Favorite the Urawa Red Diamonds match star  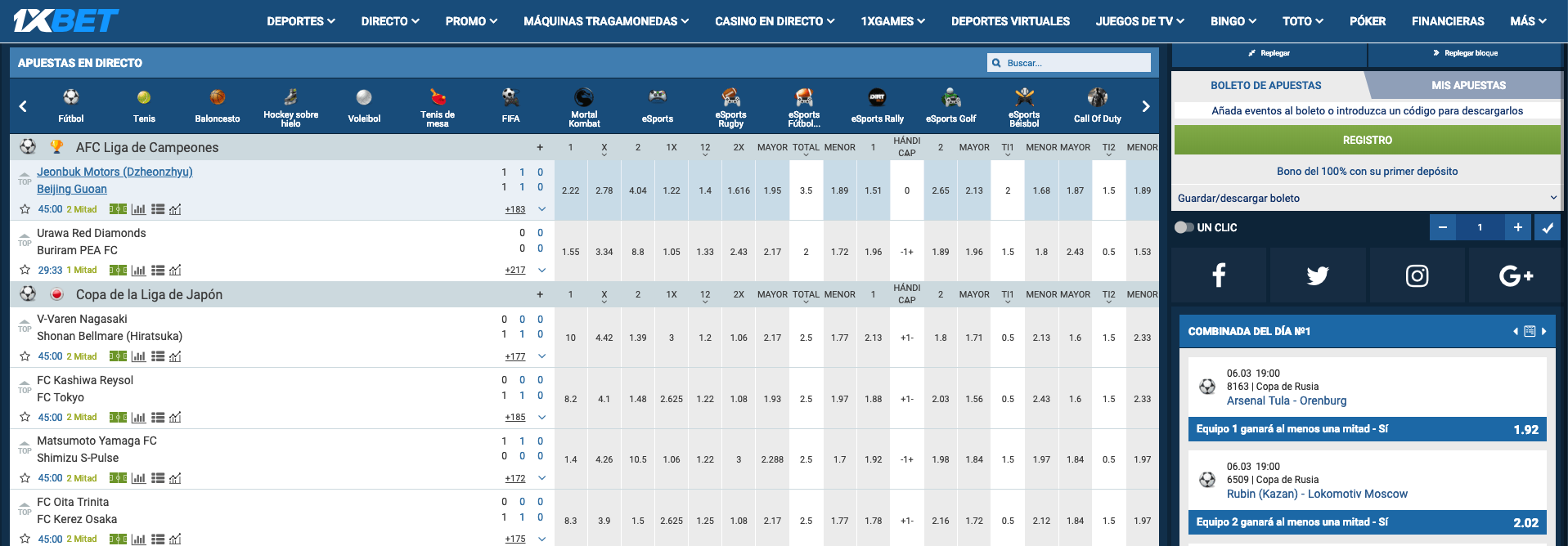coord(25,270)
